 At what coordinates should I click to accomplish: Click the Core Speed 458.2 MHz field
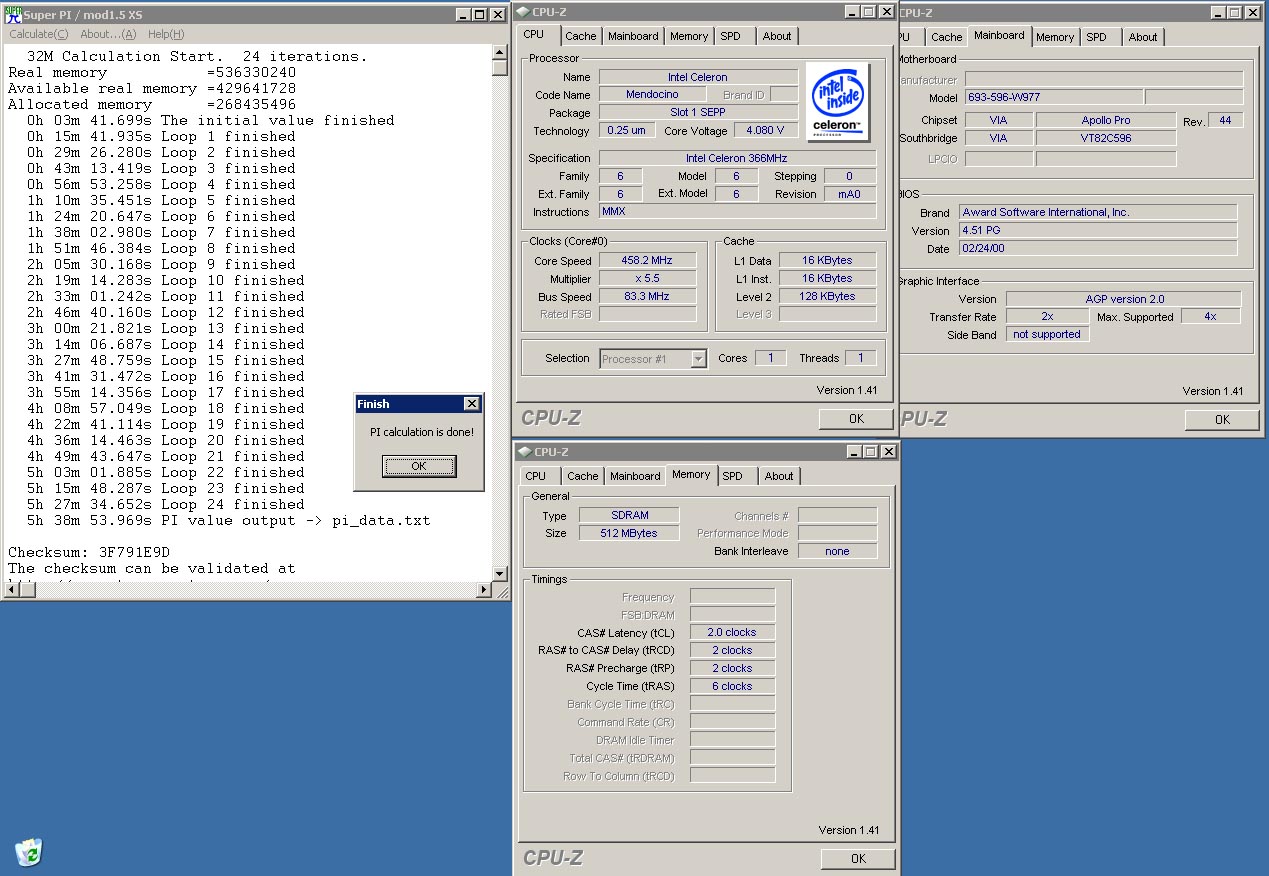click(647, 261)
